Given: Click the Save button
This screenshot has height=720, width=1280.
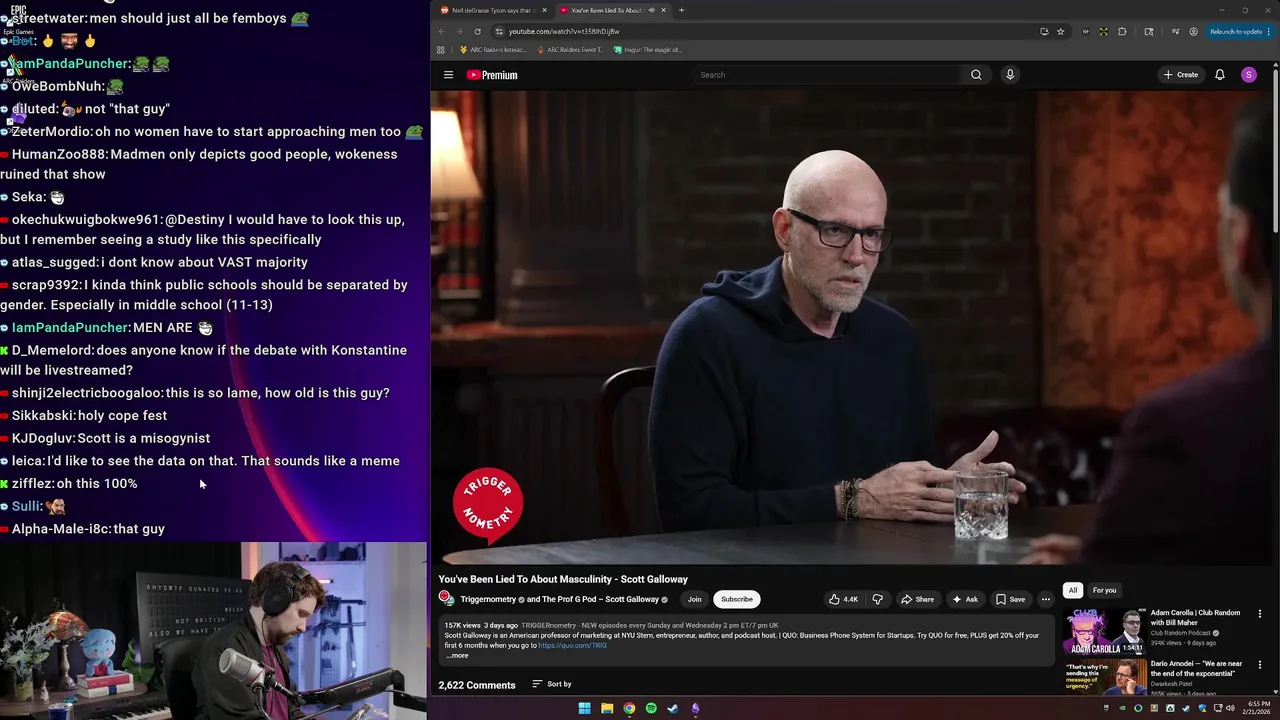Looking at the screenshot, I should tap(1010, 599).
